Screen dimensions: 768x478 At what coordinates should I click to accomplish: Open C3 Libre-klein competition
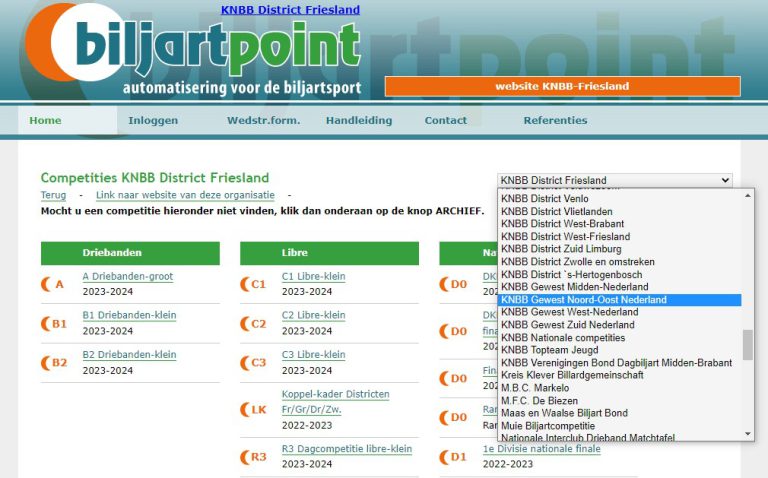tap(313, 355)
